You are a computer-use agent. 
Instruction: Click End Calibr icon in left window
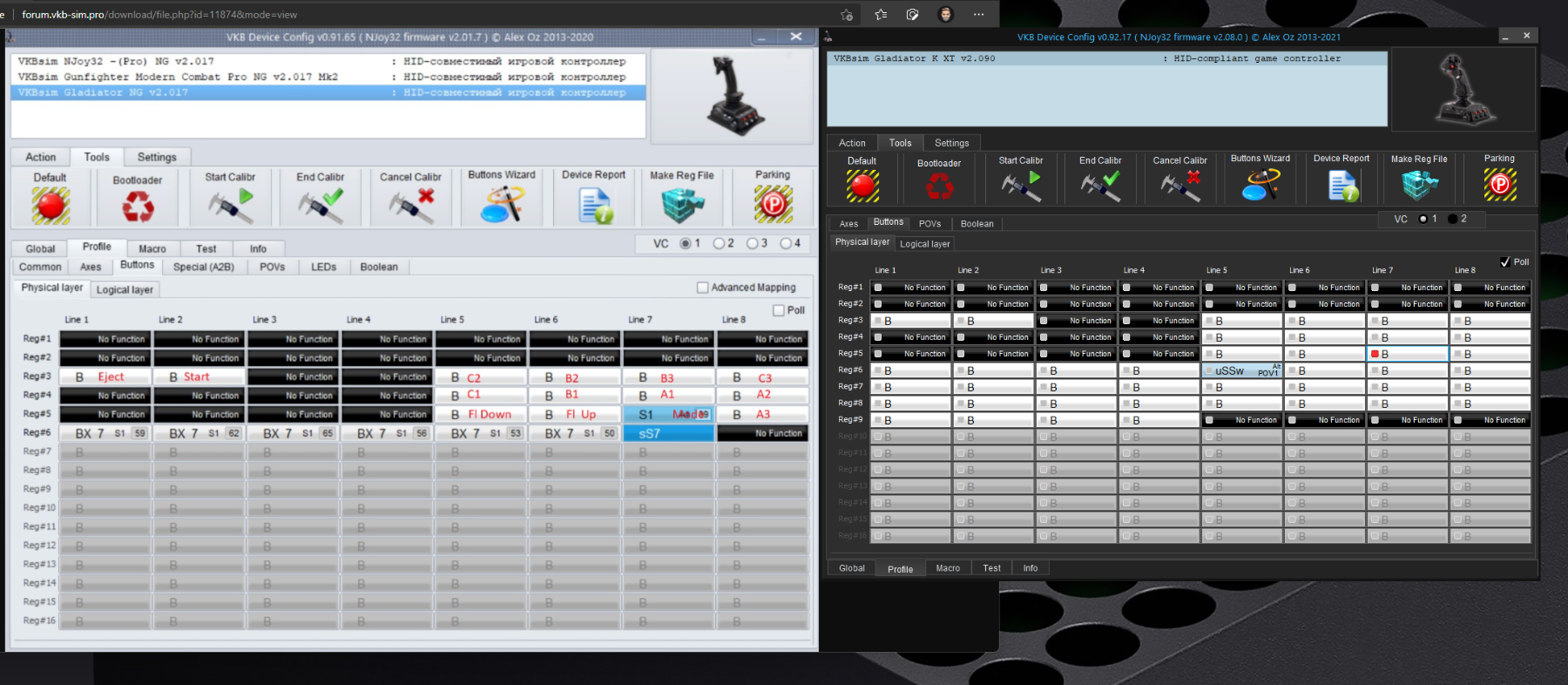point(320,206)
